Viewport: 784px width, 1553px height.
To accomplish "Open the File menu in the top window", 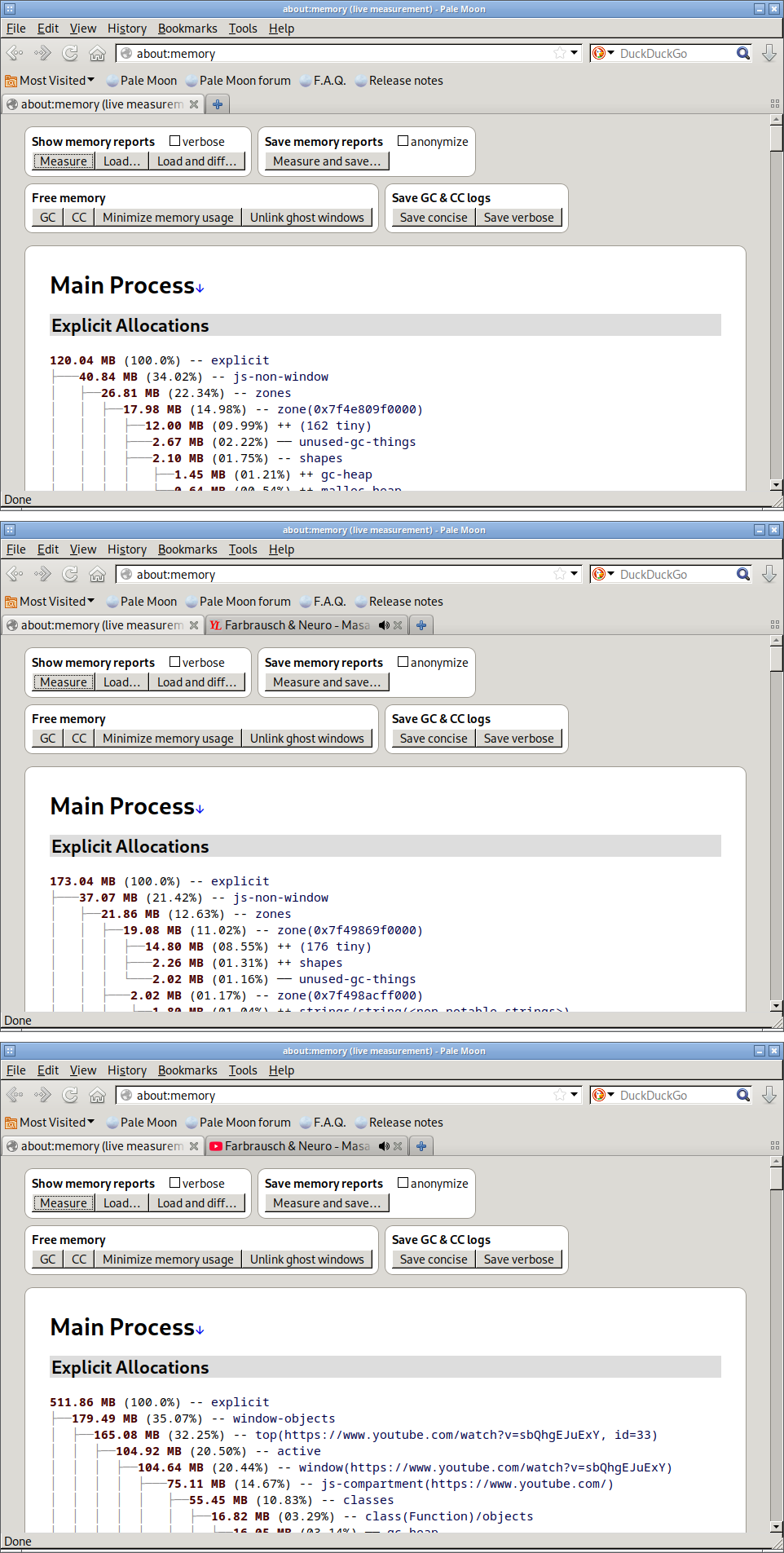I will (16, 29).
